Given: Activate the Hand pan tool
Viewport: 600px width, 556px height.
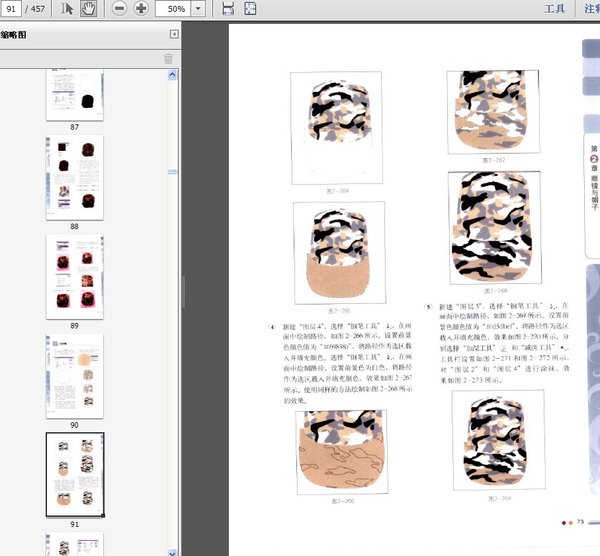Looking at the screenshot, I should tap(88, 9).
